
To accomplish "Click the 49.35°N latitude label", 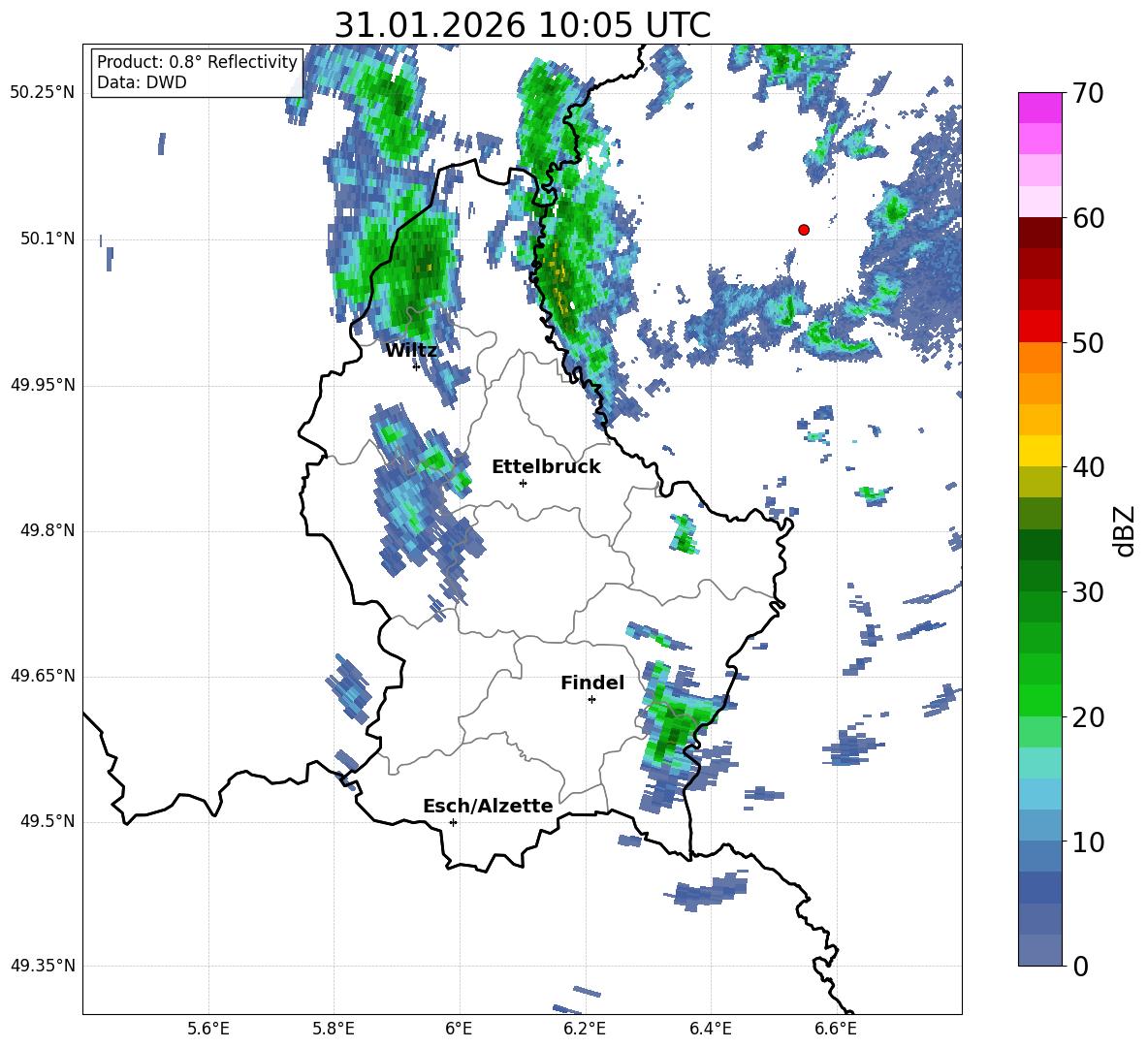I will point(42,966).
